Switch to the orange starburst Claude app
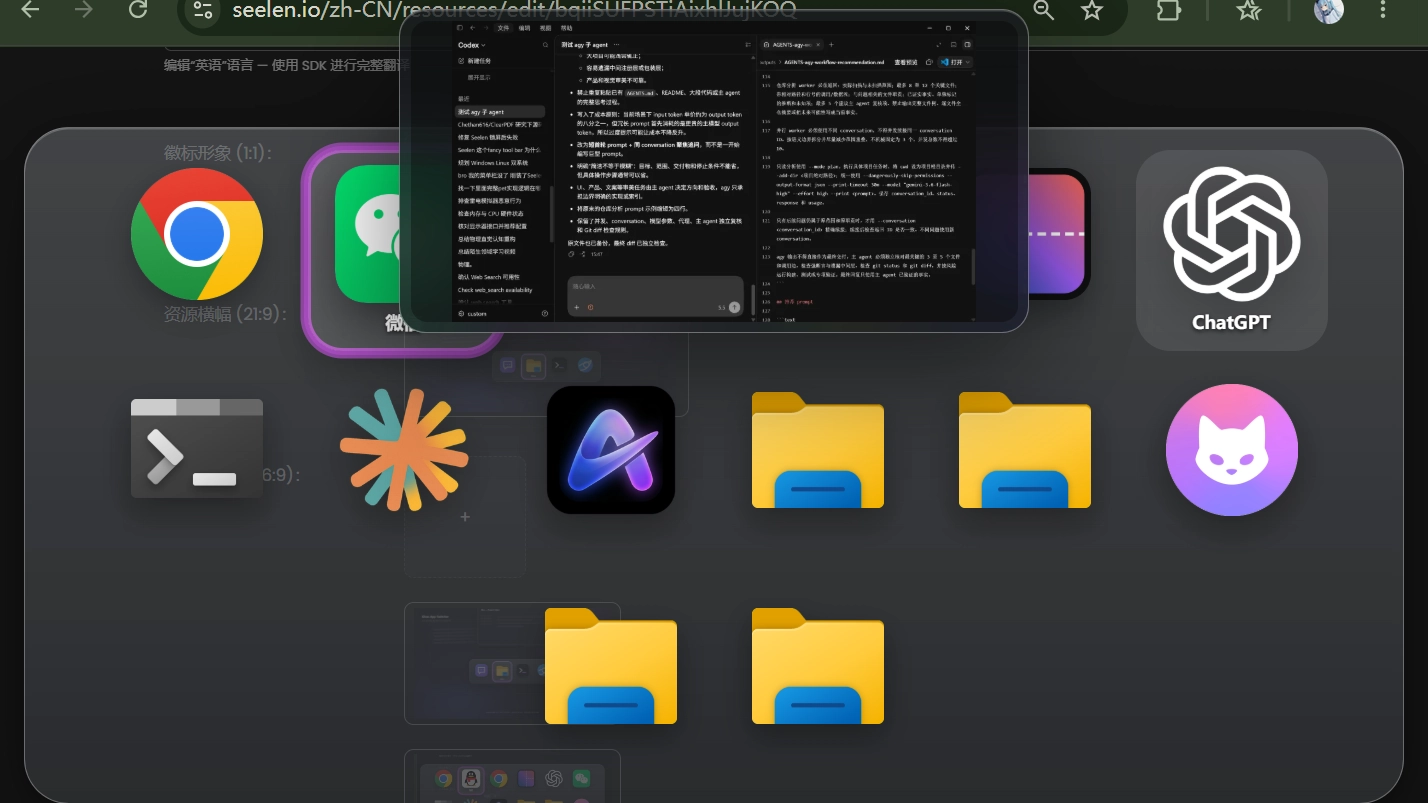1428x803 pixels. pos(403,449)
